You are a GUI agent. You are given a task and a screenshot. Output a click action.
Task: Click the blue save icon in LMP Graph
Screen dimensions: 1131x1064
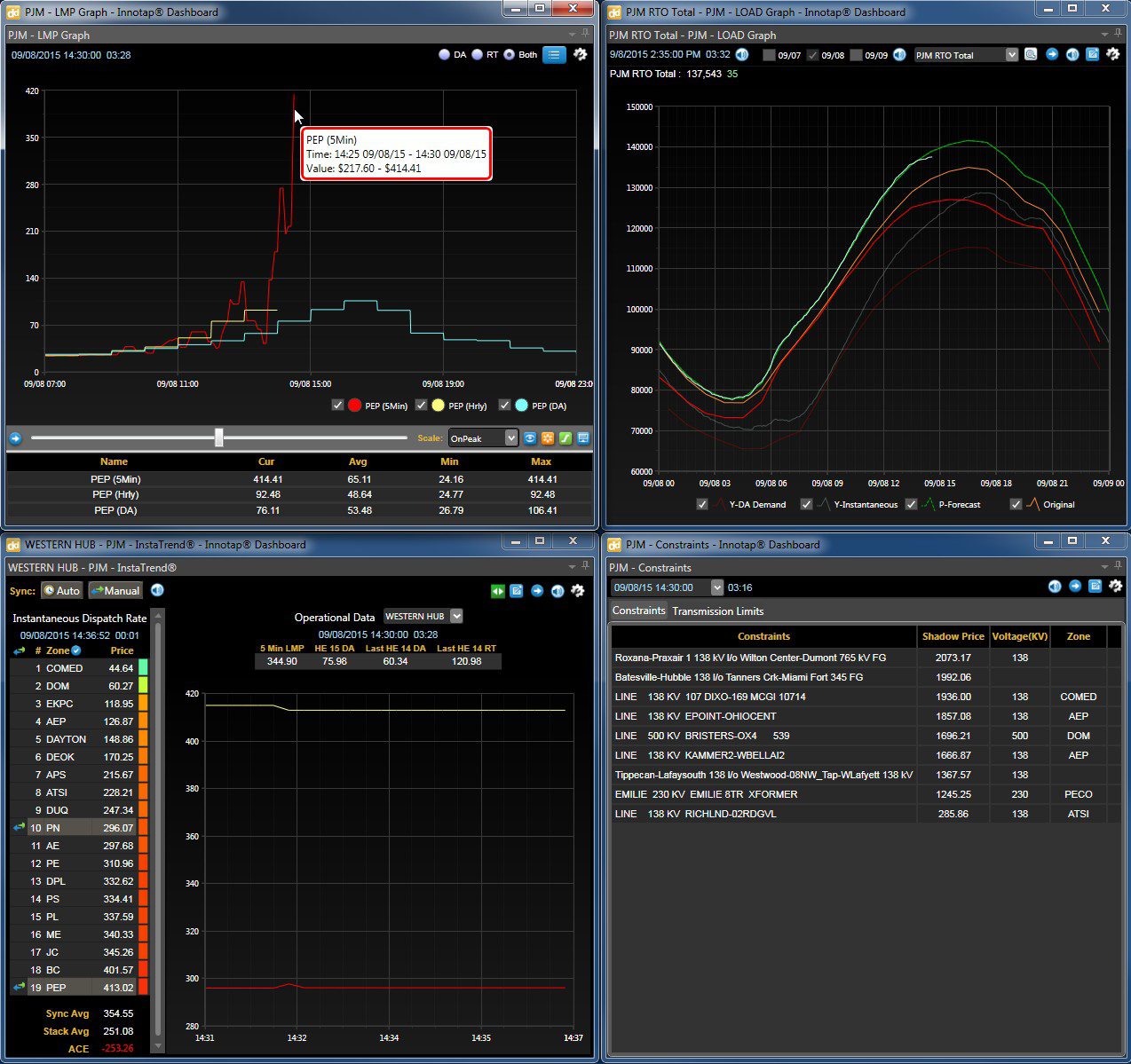tap(583, 438)
